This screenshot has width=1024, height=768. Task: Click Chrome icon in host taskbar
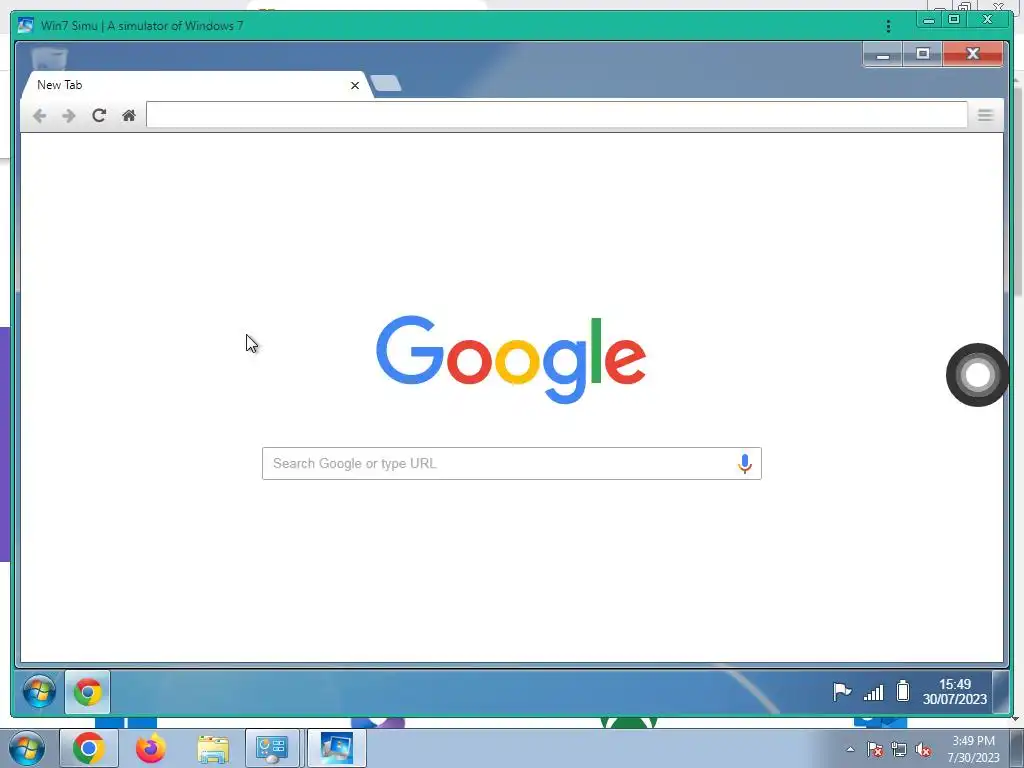point(89,748)
